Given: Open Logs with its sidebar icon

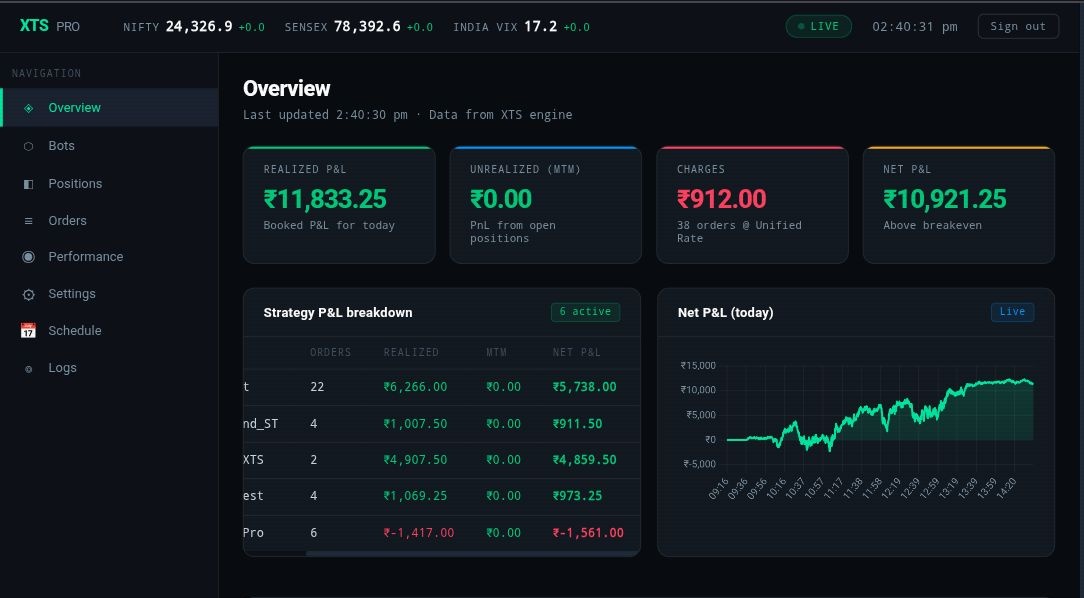Looking at the screenshot, I should point(28,368).
